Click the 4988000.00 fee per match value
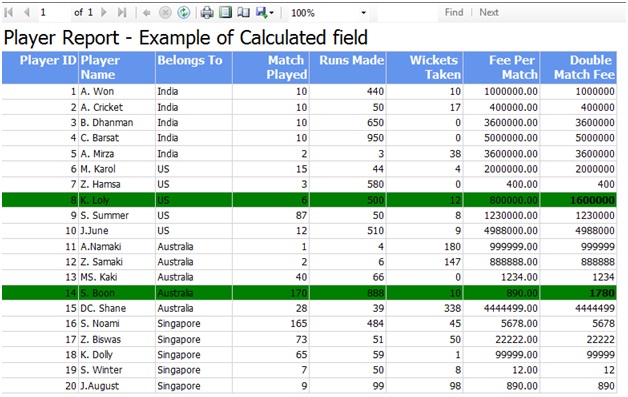 [x=511, y=231]
